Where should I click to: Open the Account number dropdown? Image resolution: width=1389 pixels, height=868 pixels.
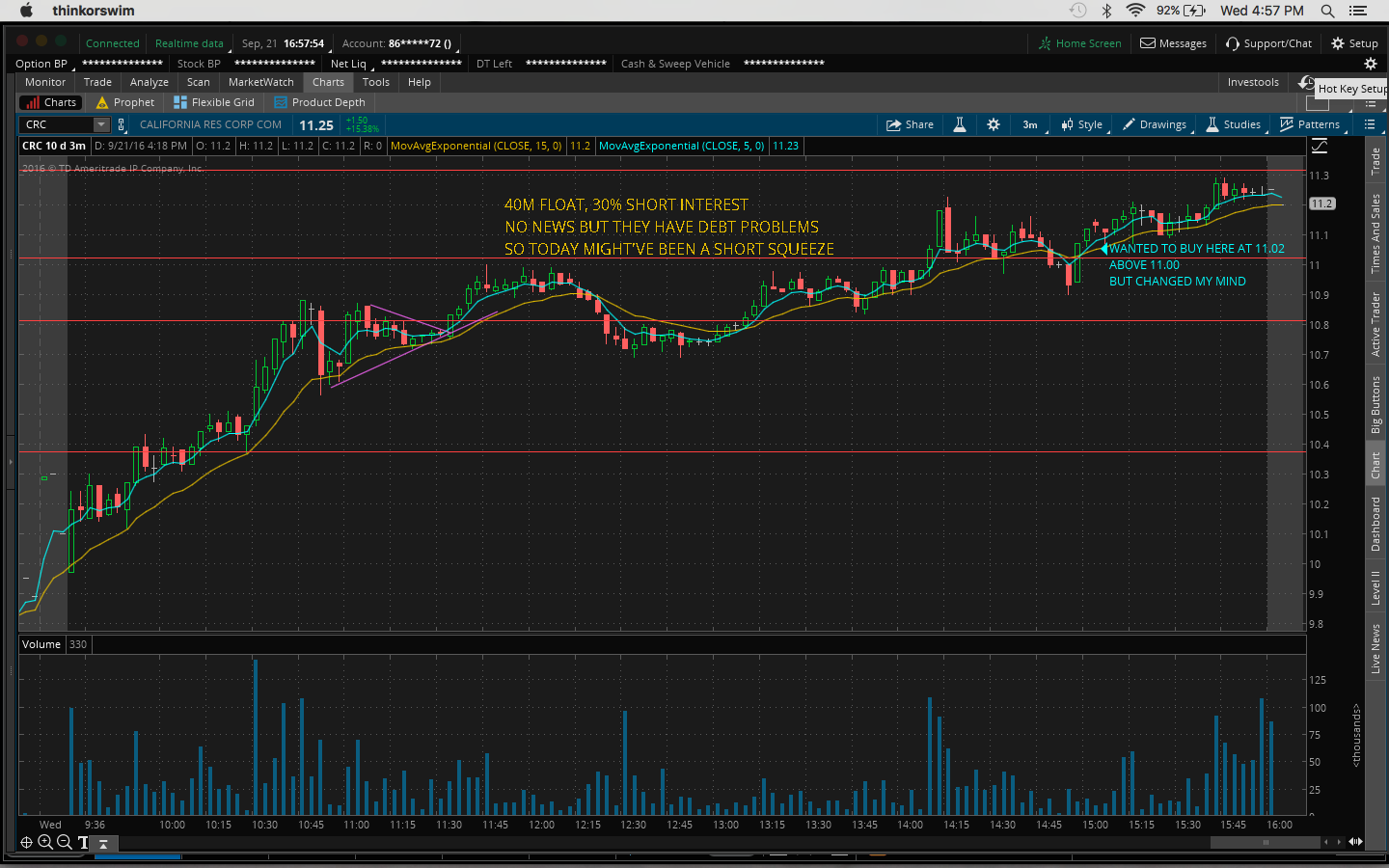click(x=397, y=43)
